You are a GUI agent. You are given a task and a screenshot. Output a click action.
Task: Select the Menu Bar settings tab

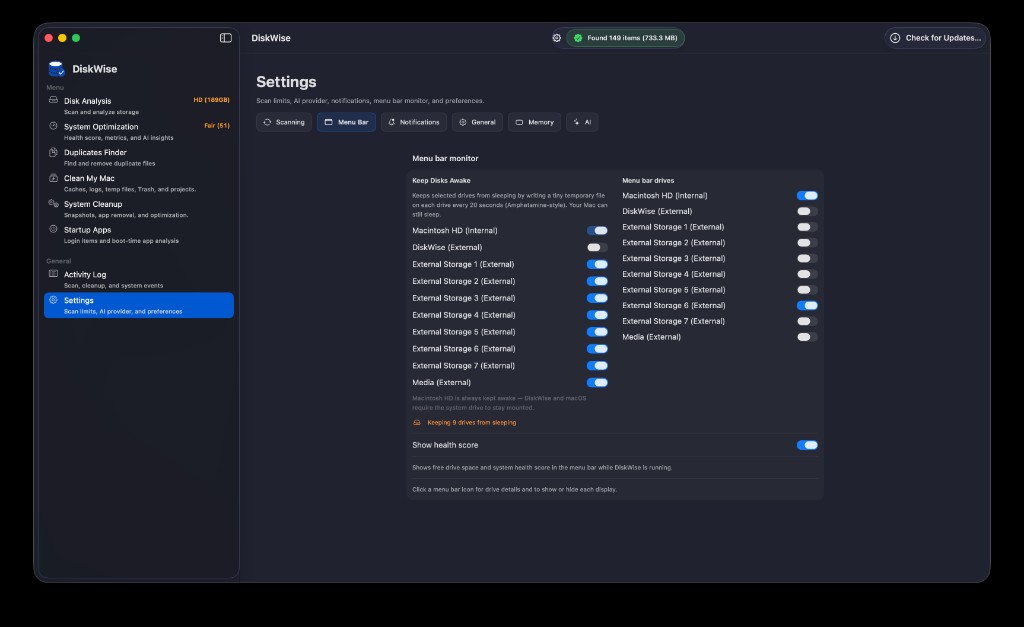[x=346, y=122]
